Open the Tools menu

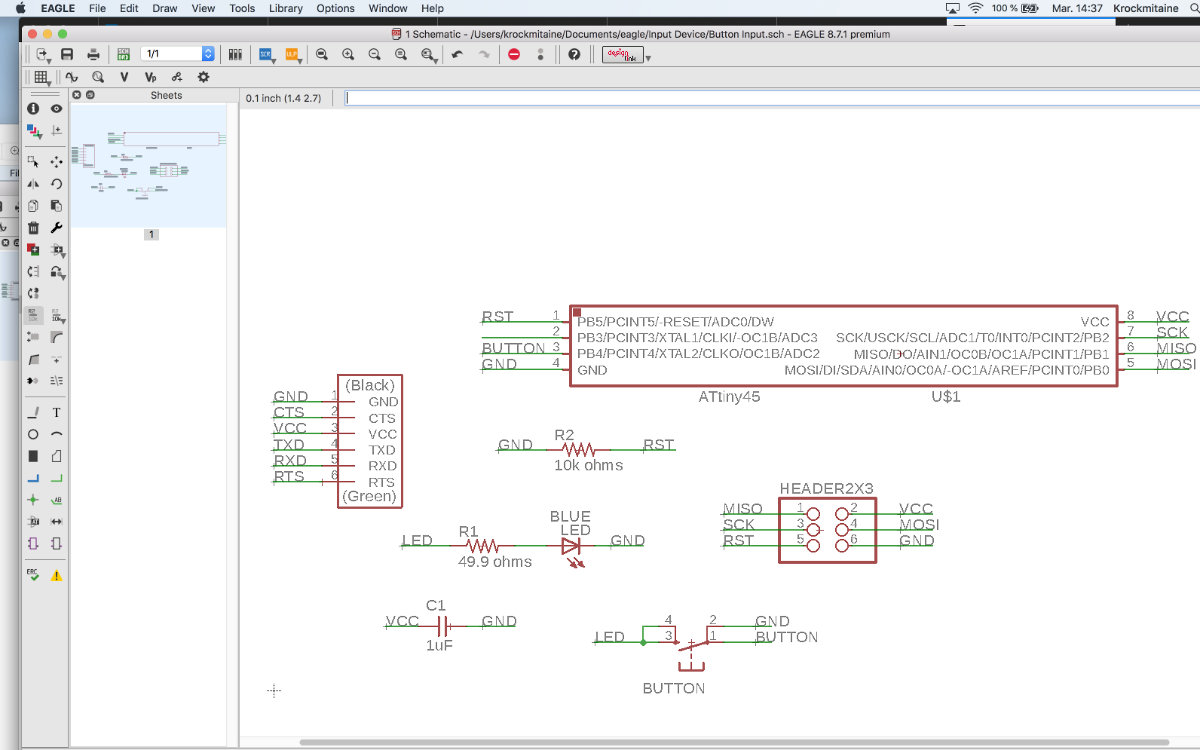click(x=242, y=8)
